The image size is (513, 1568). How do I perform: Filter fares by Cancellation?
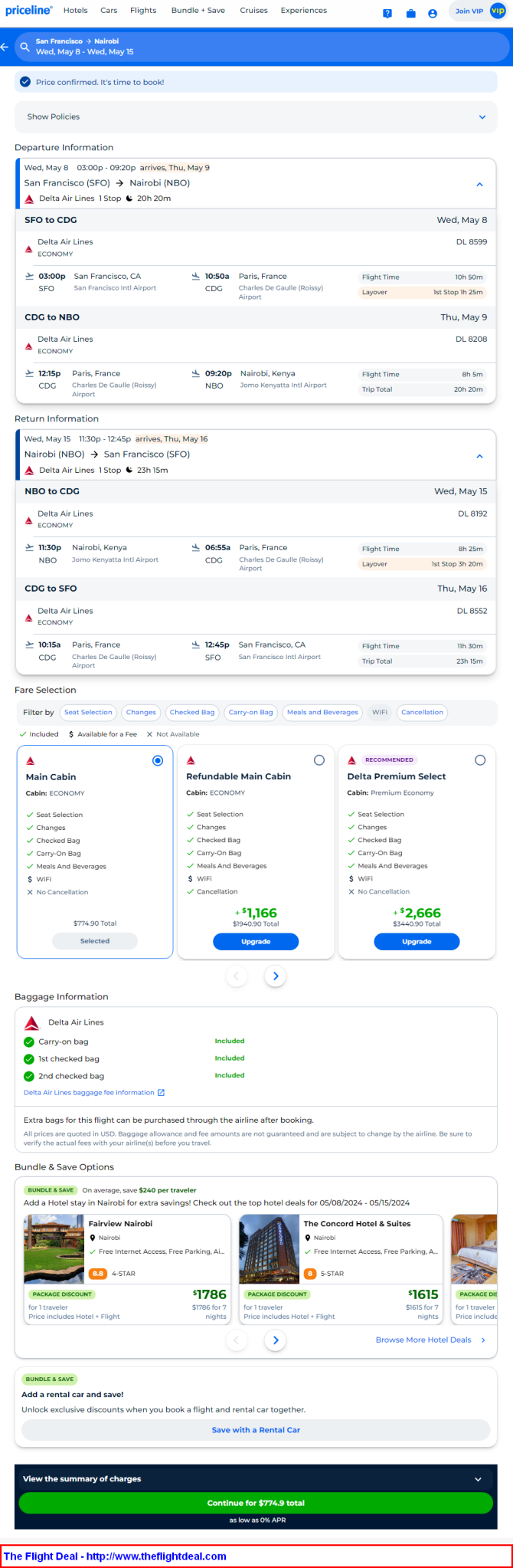[422, 712]
